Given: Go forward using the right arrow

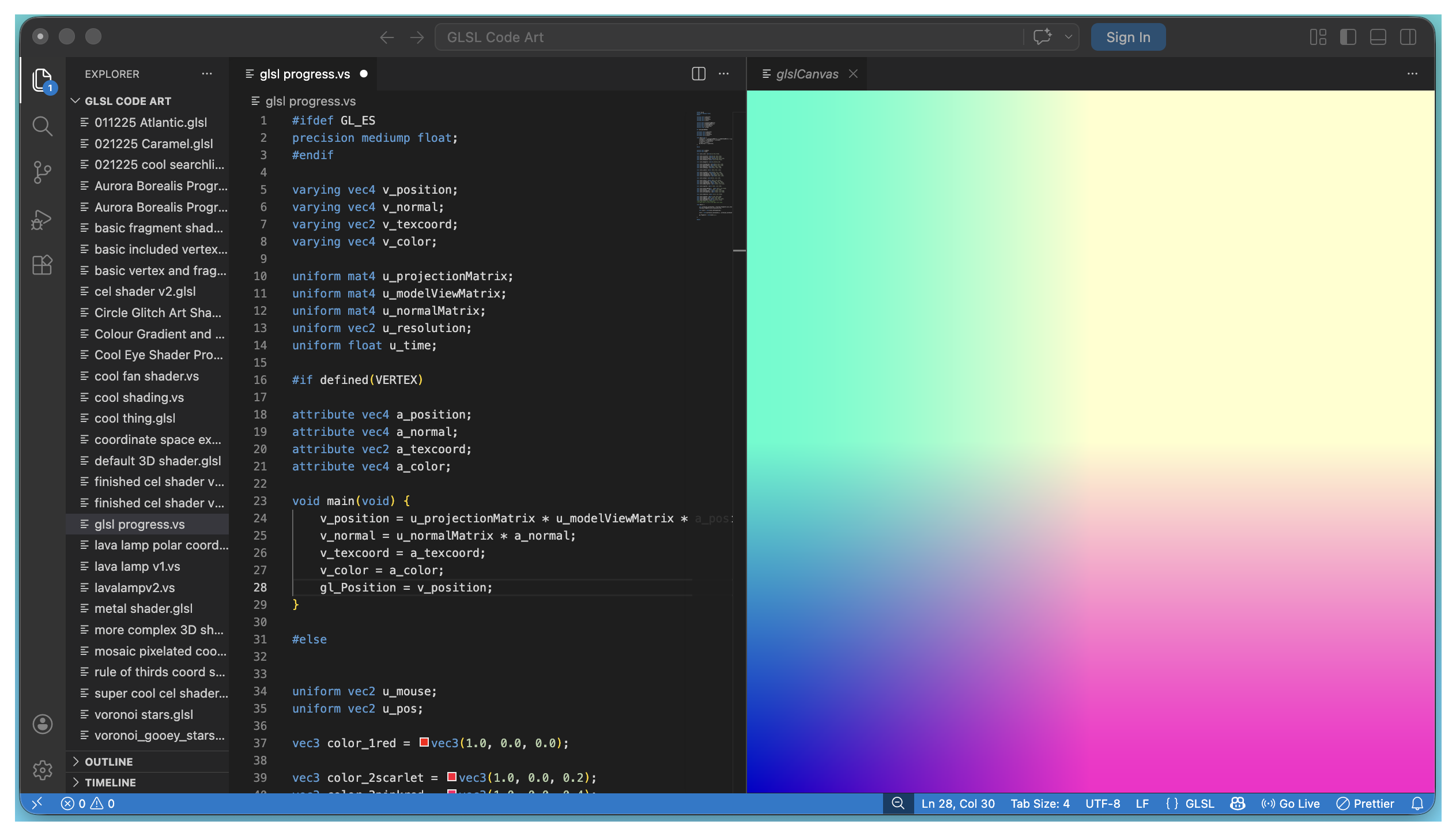Looking at the screenshot, I should click(x=417, y=37).
